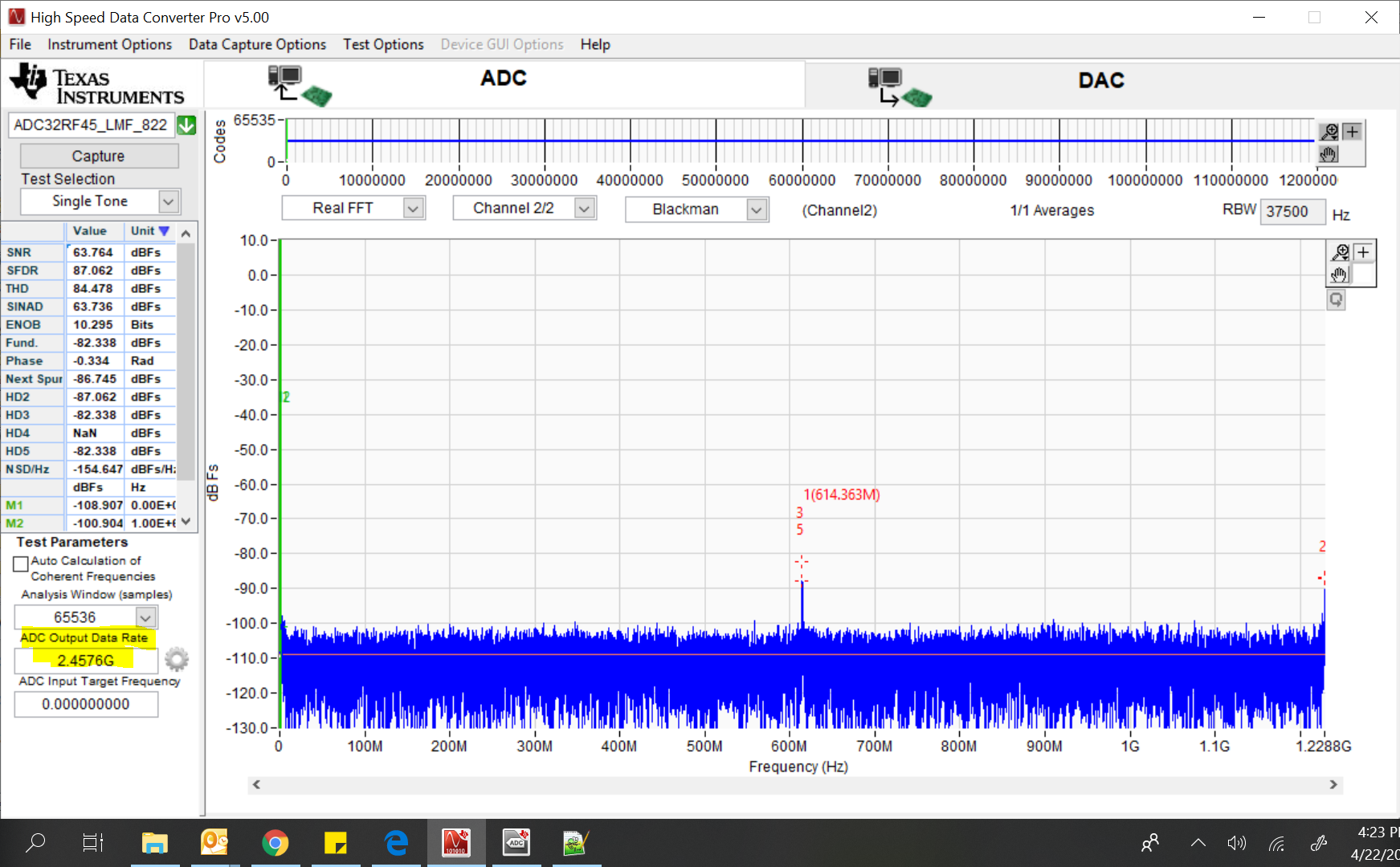Click the ADC Output Data Rate input field
The width and height of the screenshot is (1400, 867).
85,660
